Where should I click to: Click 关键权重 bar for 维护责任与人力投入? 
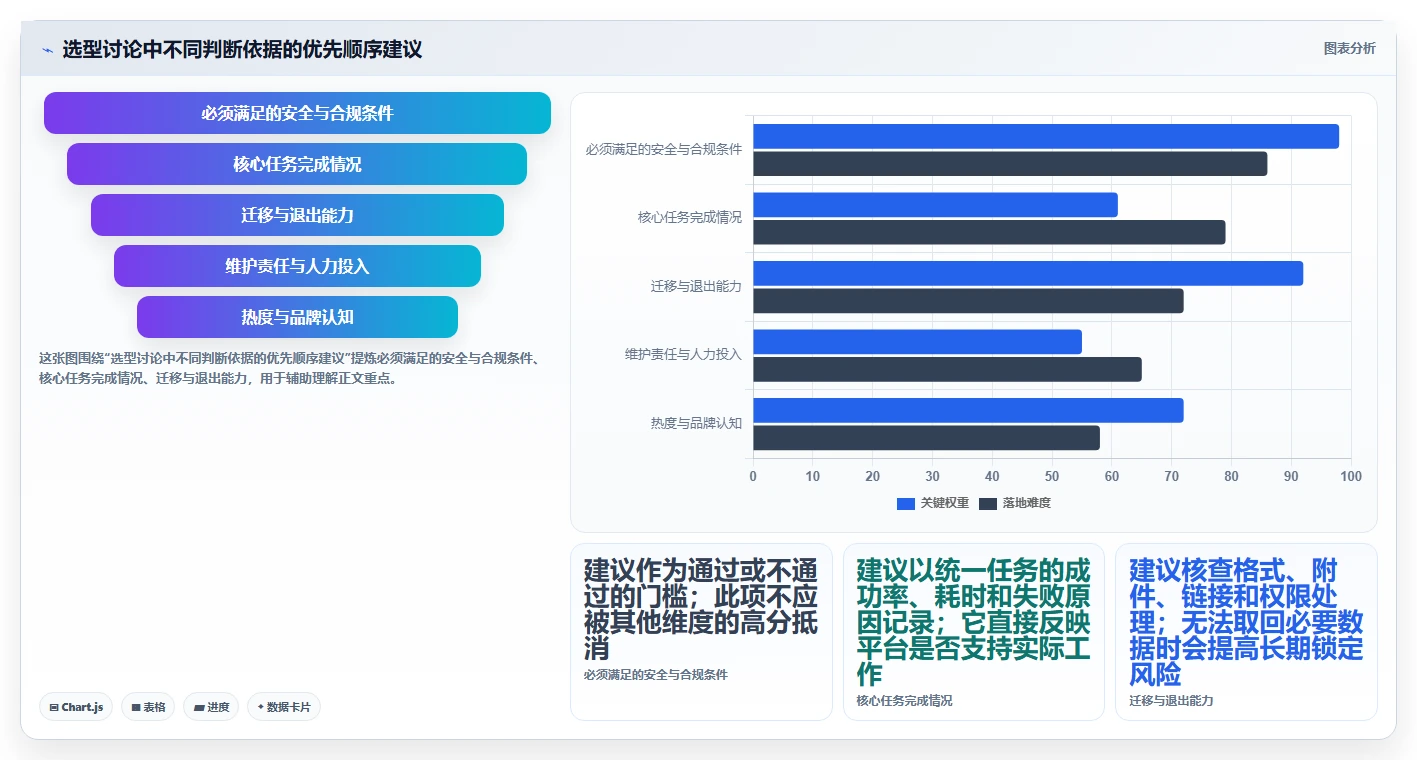click(917, 342)
